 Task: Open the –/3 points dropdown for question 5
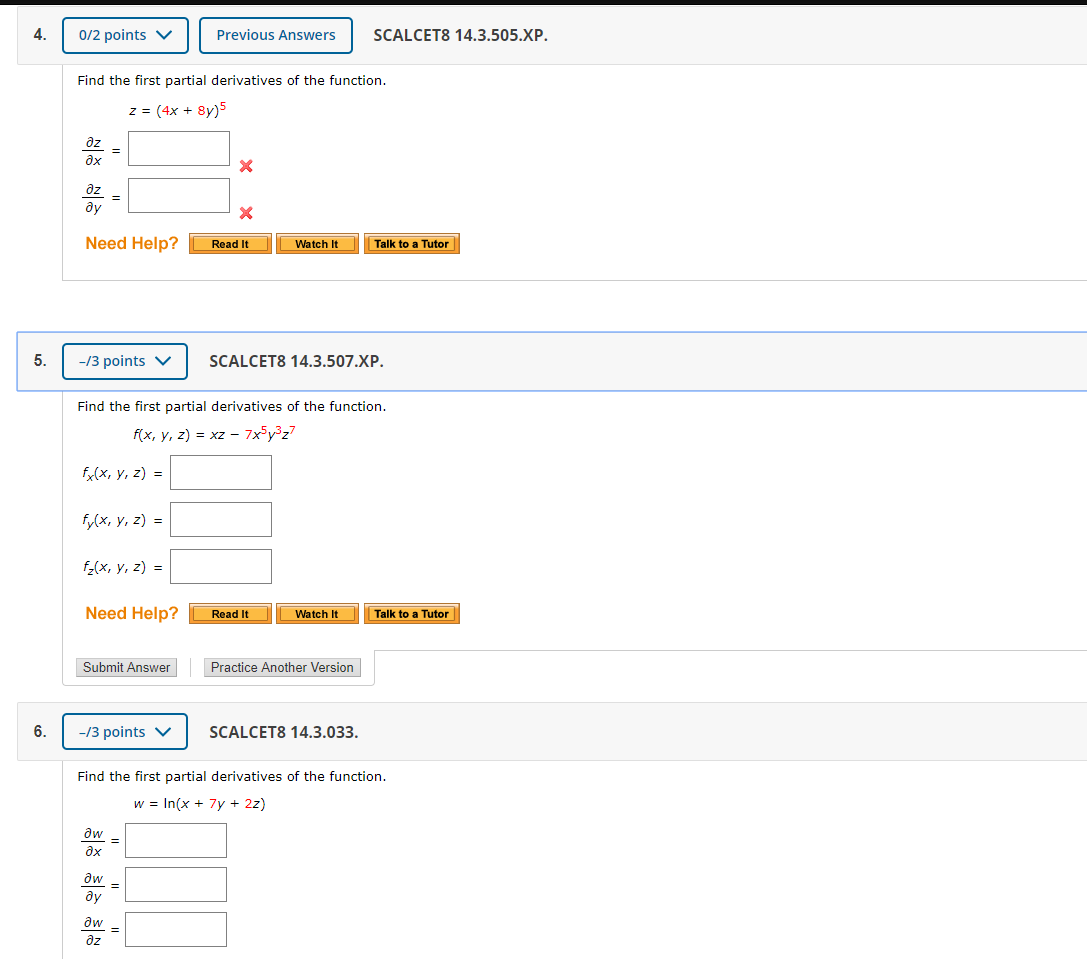coord(124,361)
